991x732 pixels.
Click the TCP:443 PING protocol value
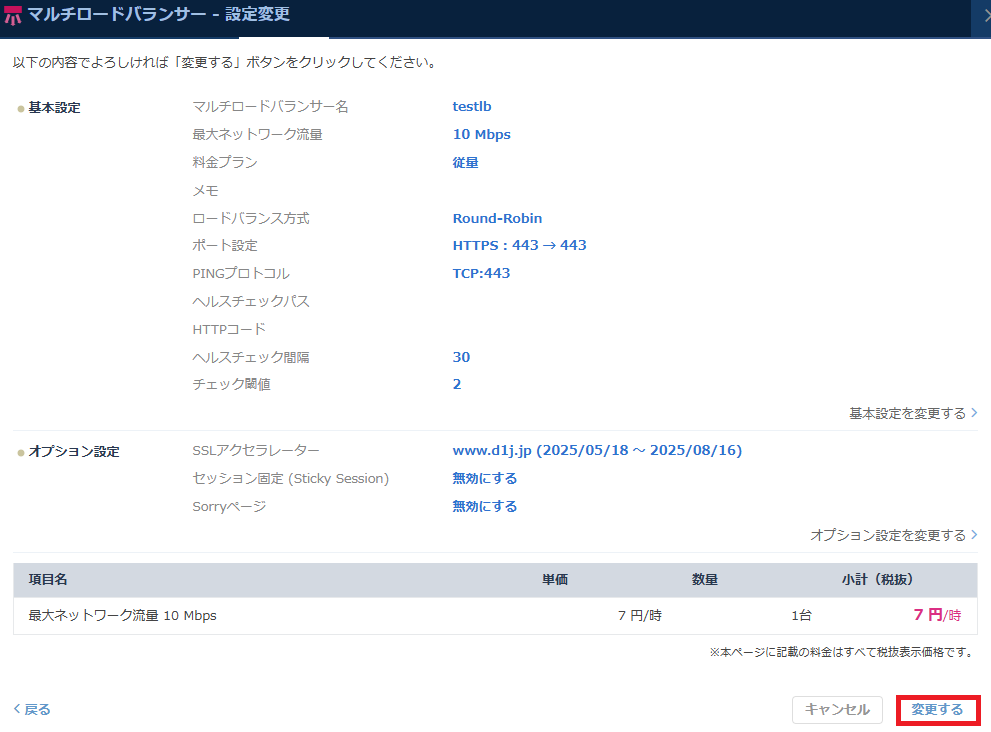(x=482, y=273)
